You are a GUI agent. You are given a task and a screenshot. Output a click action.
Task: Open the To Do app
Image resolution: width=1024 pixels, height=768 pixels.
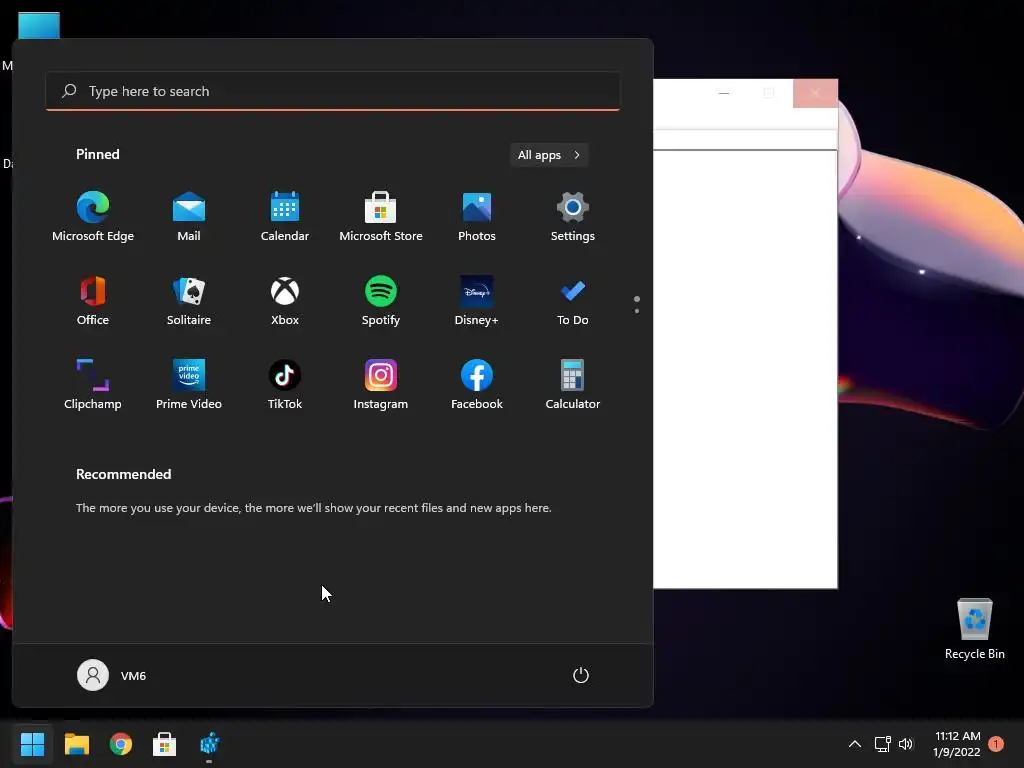(573, 301)
